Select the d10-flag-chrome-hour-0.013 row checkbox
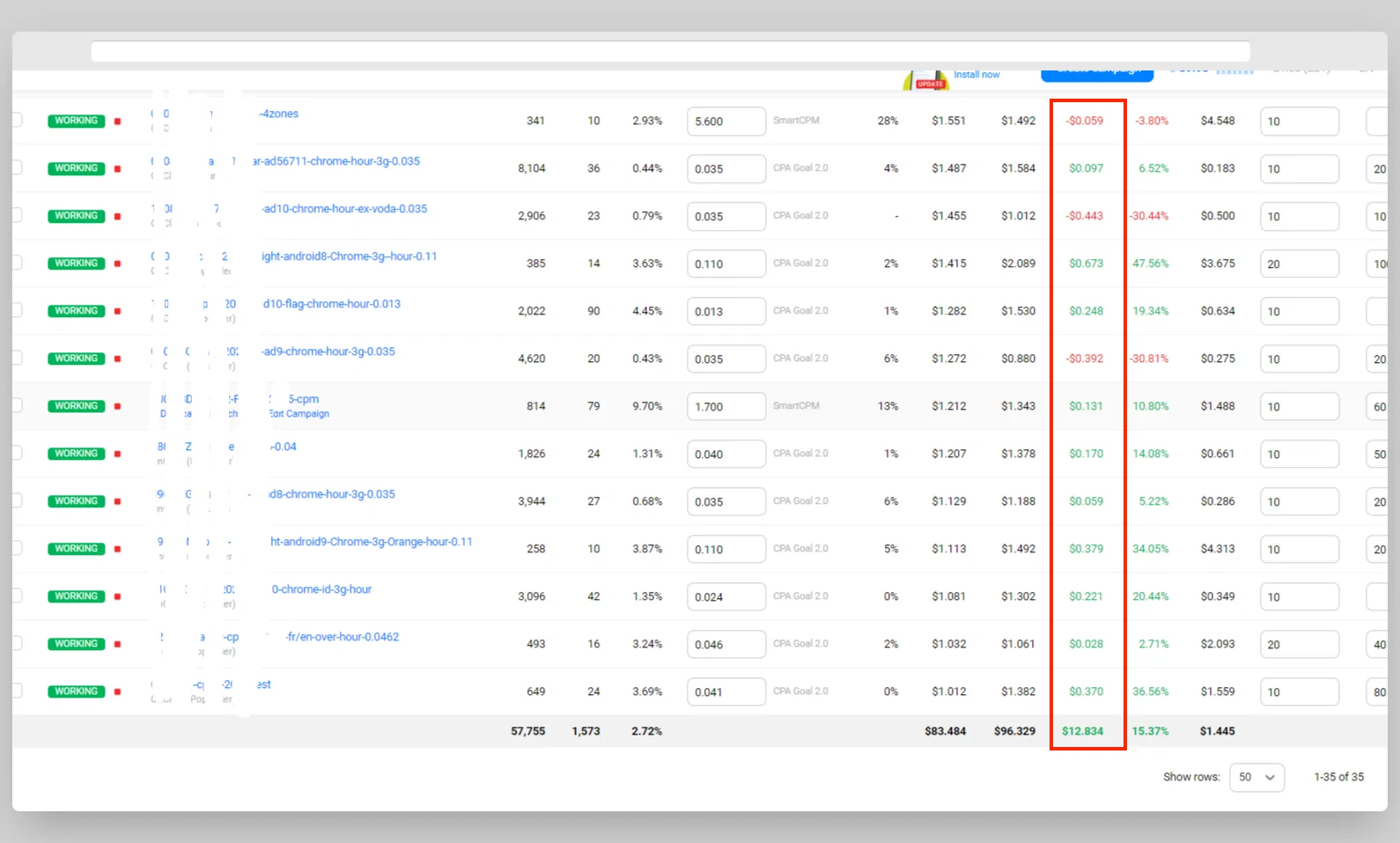The height and width of the screenshot is (843, 1400). pyautogui.click(x=17, y=310)
